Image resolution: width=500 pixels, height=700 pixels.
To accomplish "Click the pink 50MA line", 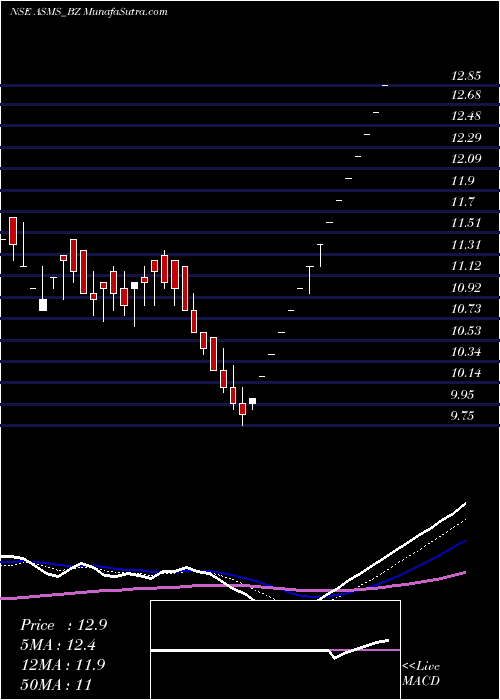I will click(232, 585).
